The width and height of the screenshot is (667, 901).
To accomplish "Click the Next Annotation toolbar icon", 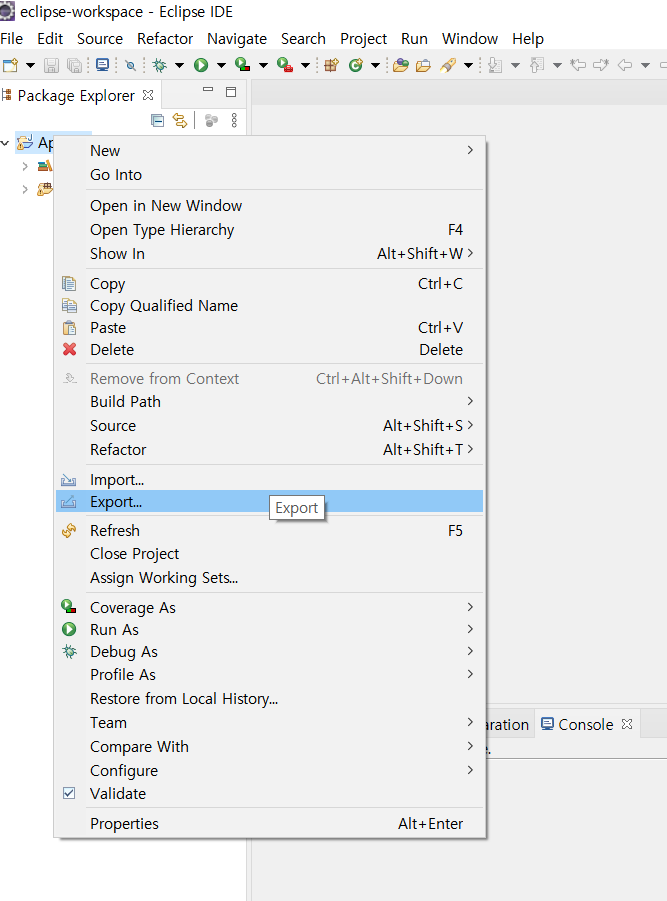I will point(495,65).
